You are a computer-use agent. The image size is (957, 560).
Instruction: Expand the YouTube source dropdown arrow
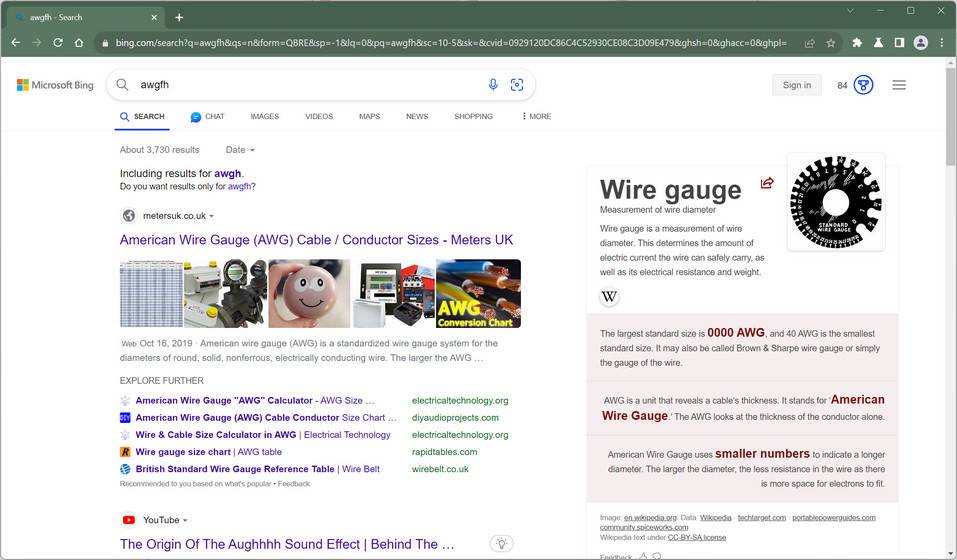pos(185,520)
